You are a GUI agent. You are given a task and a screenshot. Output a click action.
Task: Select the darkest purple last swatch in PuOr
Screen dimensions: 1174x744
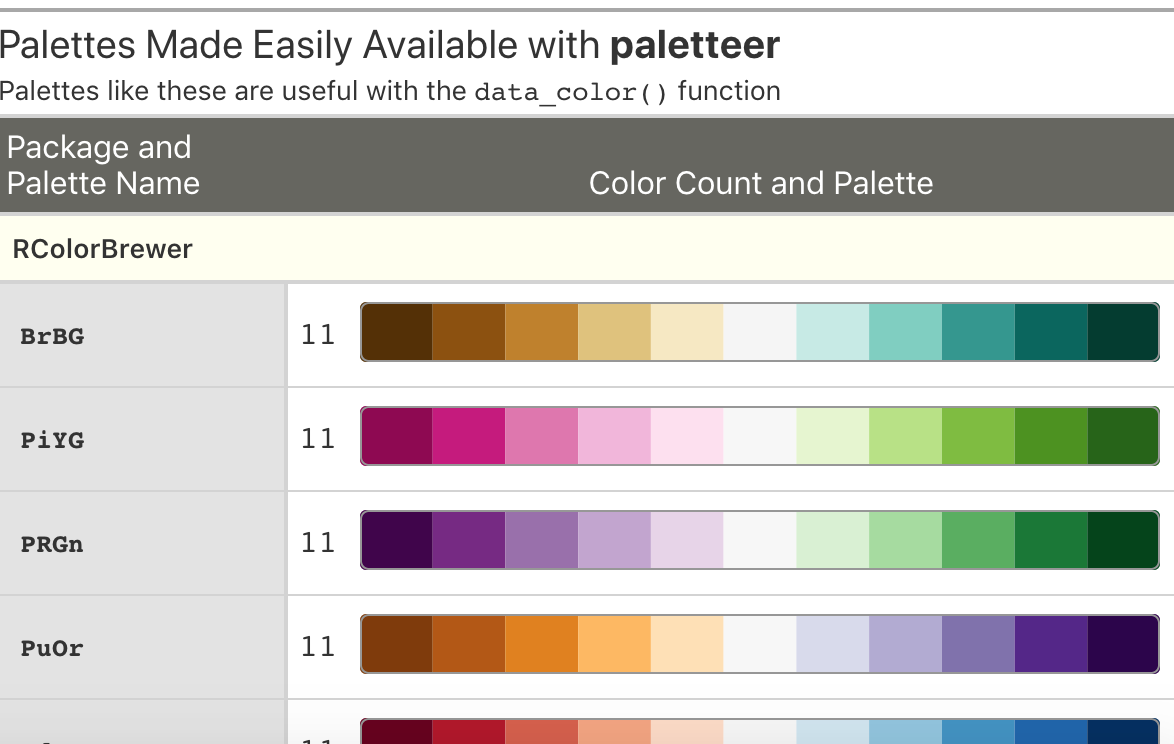[x=1122, y=645]
